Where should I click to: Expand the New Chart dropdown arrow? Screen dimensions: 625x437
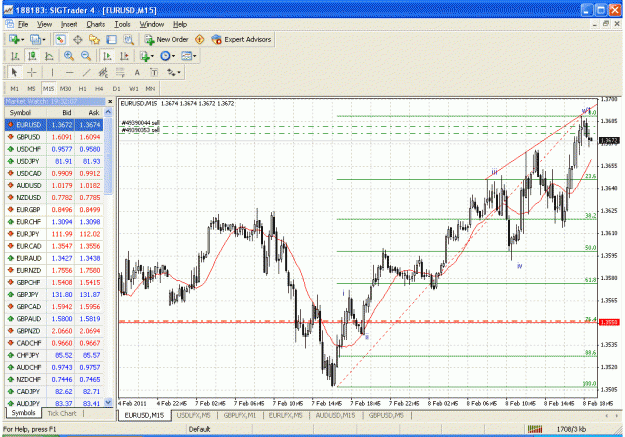[23, 40]
